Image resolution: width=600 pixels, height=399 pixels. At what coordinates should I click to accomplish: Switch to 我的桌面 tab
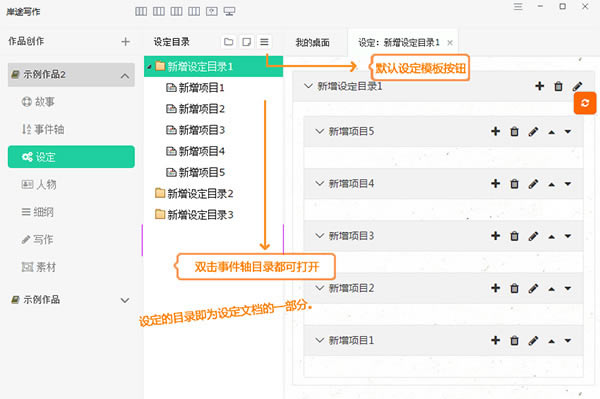coord(312,42)
